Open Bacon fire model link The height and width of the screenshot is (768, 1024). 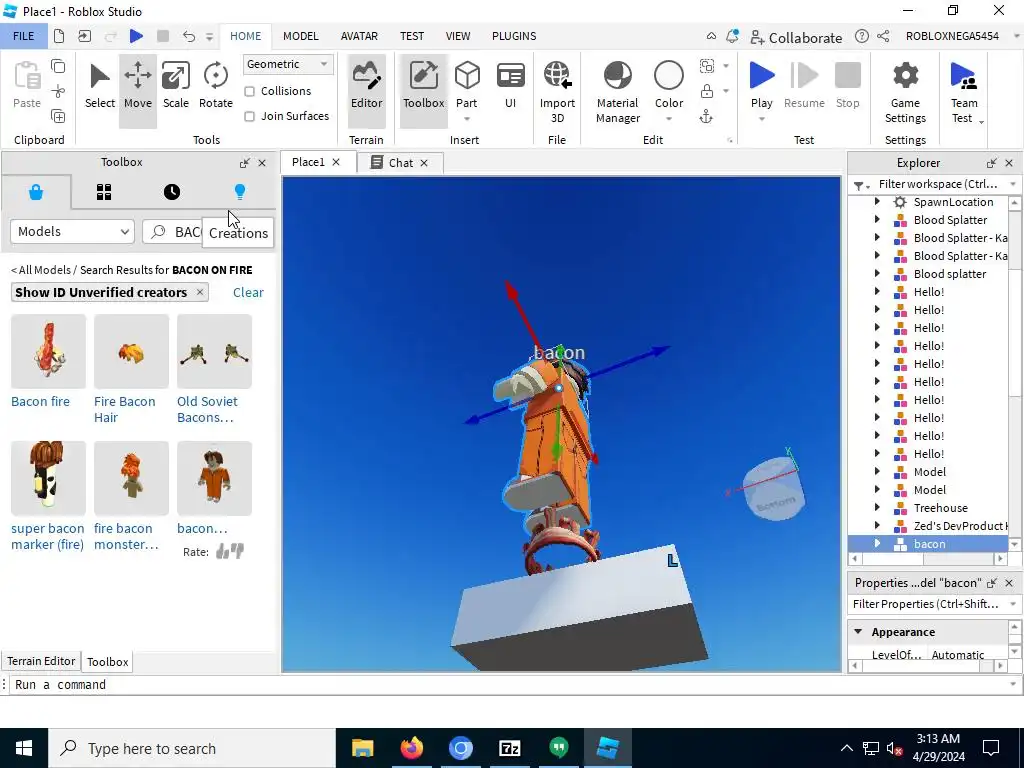coord(40,402)
